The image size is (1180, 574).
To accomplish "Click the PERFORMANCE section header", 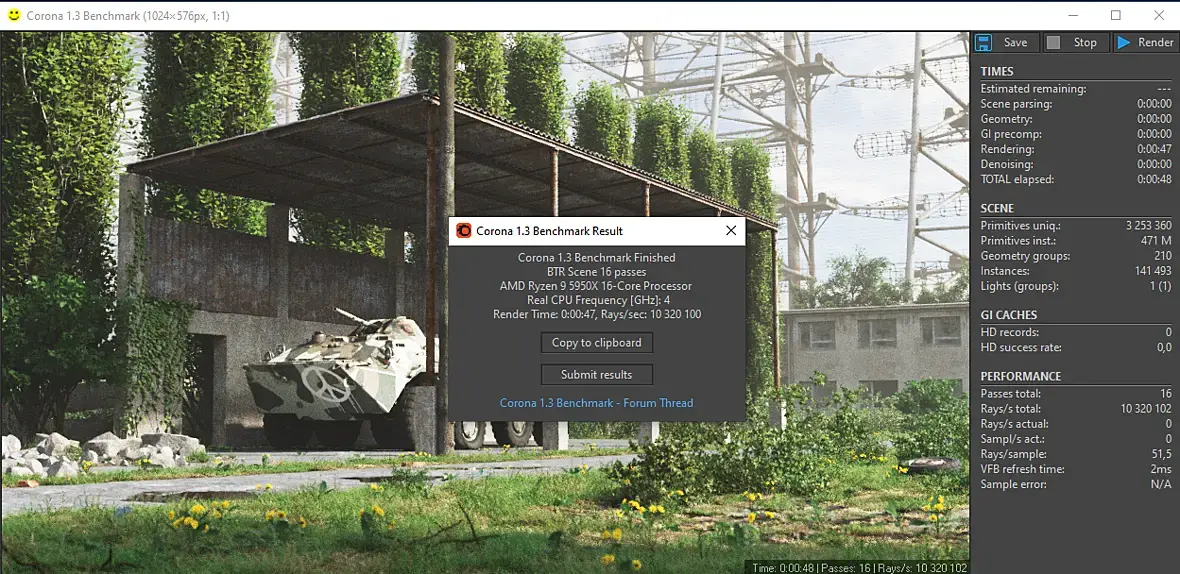I will [x=1020, y=376].
